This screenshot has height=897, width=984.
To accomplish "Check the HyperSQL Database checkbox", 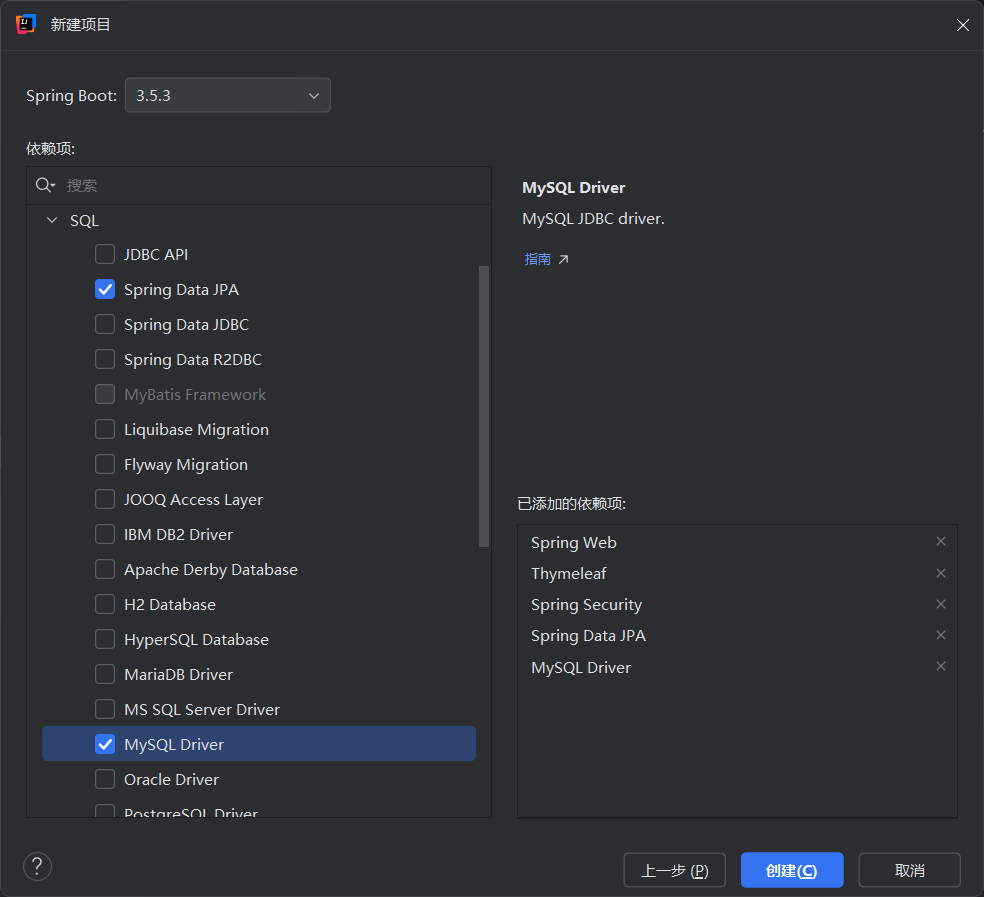I will pos(105,639).
